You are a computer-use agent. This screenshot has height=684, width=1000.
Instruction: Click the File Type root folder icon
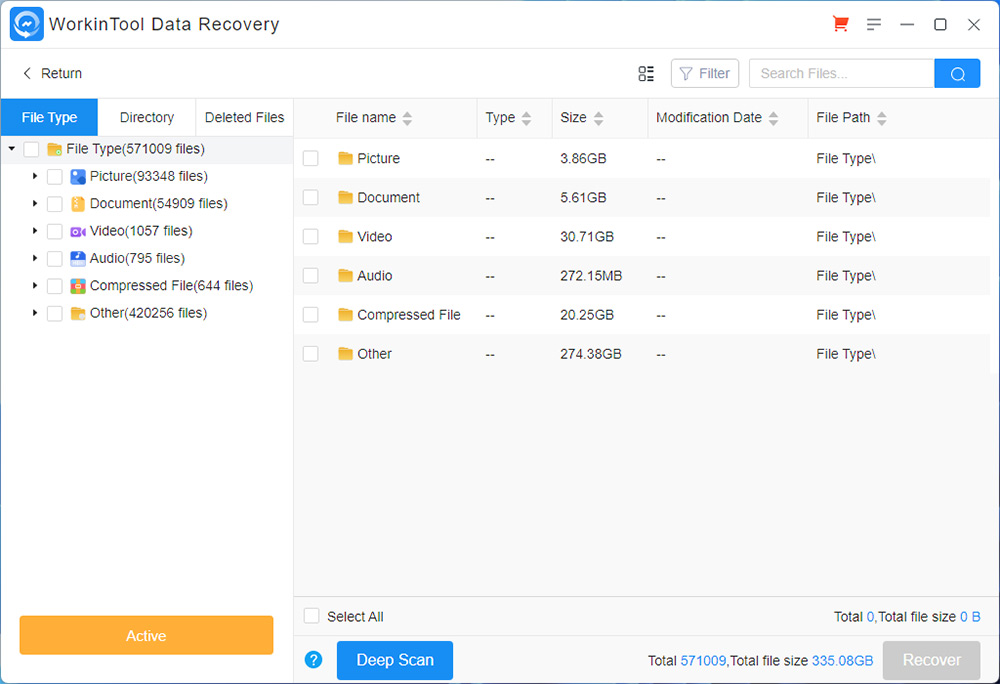point(54,149)
